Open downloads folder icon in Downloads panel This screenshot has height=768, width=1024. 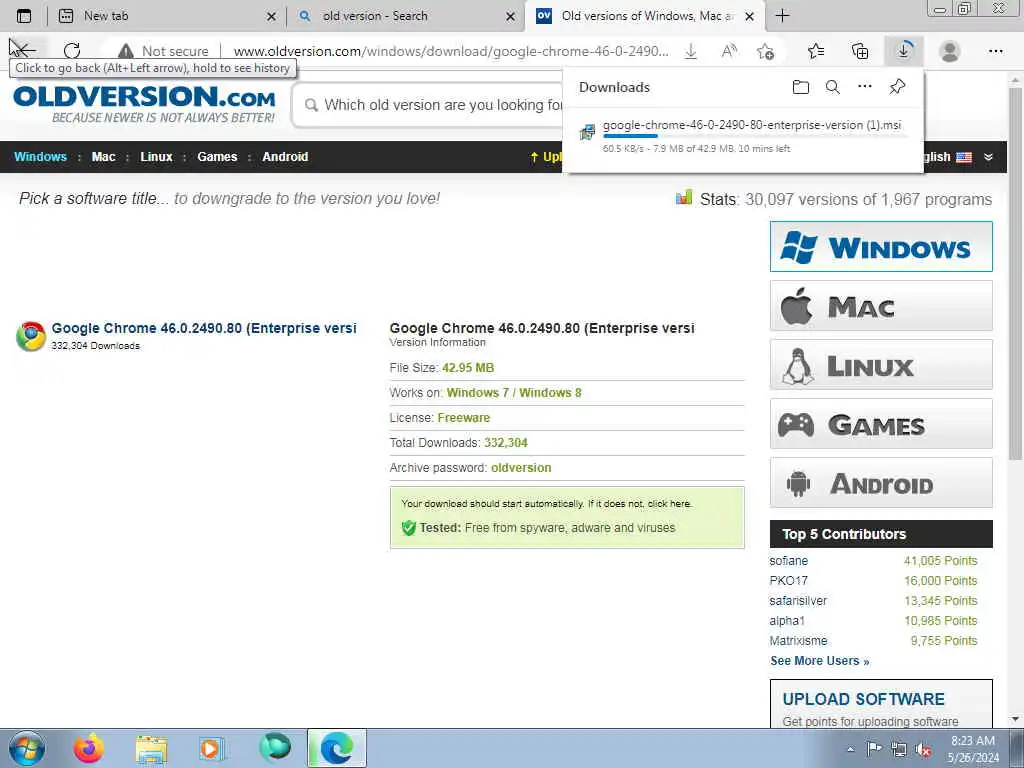[801, 87]
